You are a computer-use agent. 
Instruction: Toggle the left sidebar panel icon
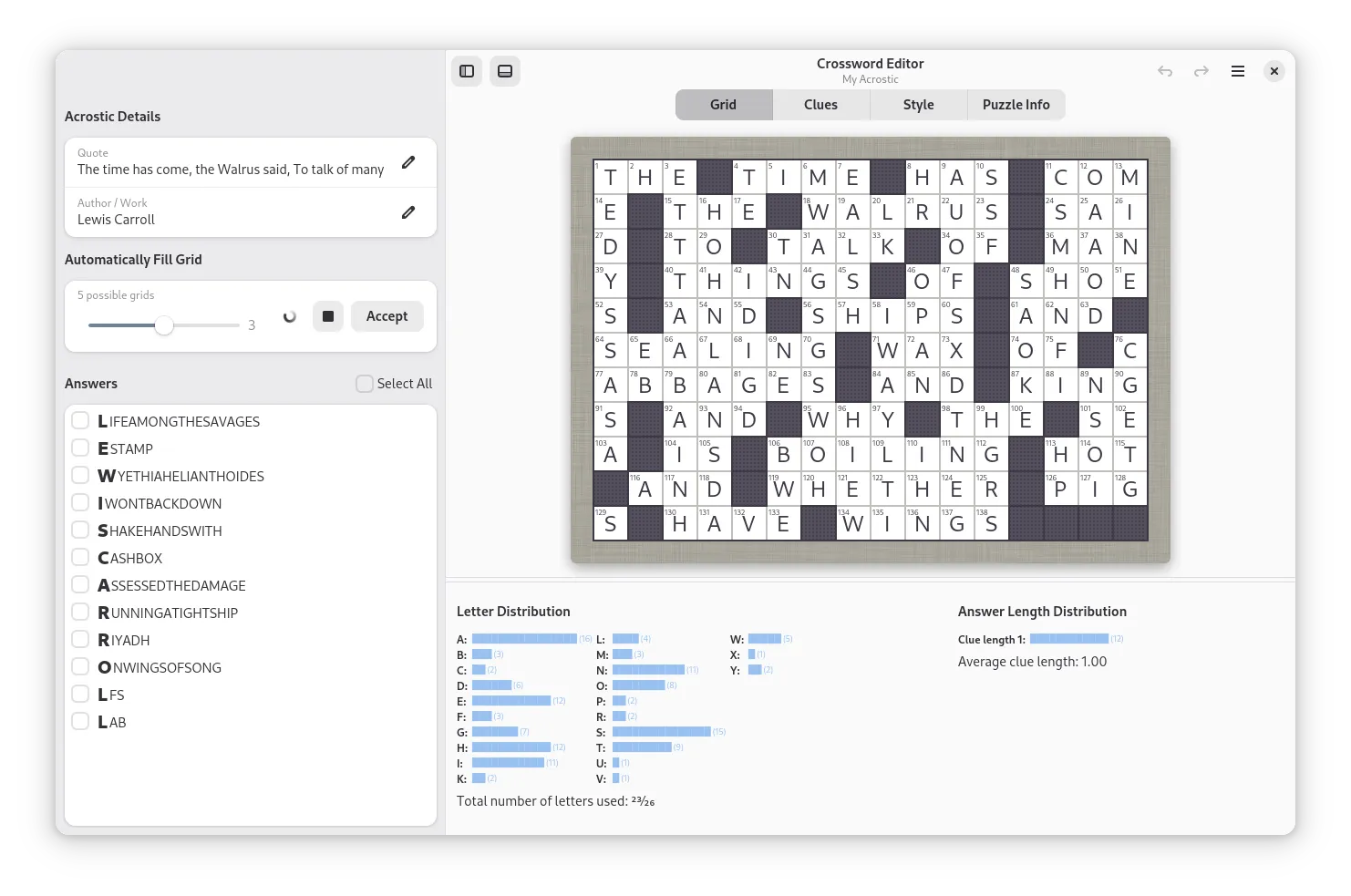467,71
